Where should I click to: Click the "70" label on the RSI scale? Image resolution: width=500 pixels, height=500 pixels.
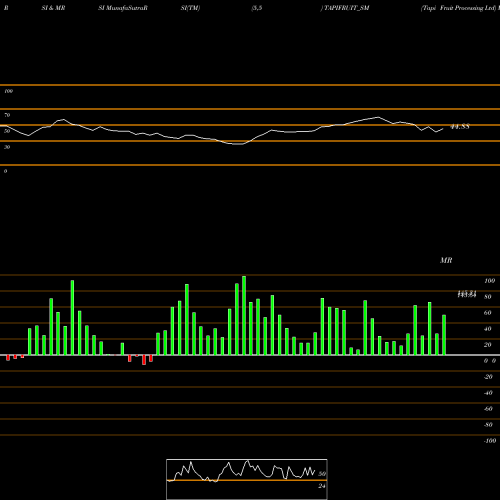pyautogui.click(x=7, y=115)
